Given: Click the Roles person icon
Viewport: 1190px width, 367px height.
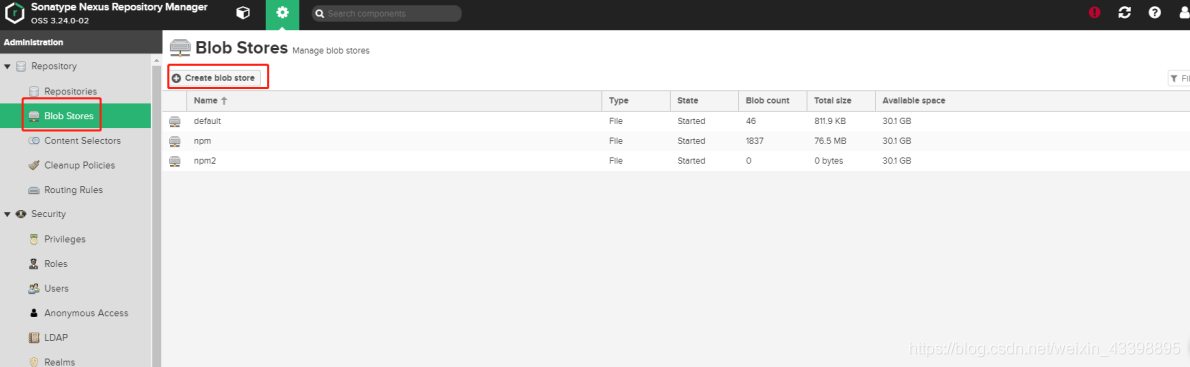Looking at the screenshot, I should point(33,264).
